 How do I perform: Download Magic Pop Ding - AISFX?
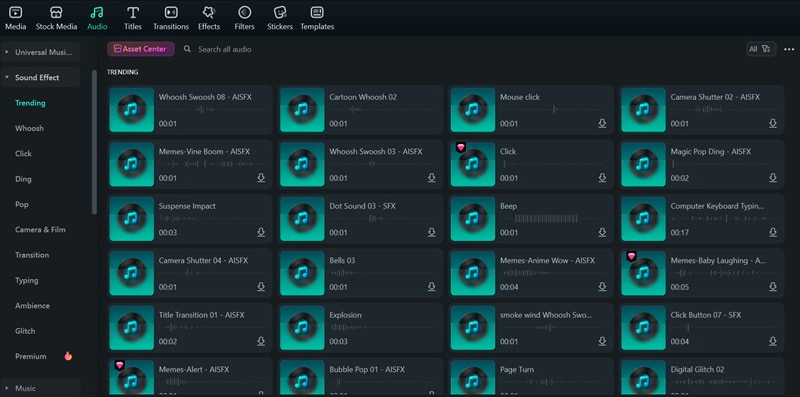tap(773, 178)
